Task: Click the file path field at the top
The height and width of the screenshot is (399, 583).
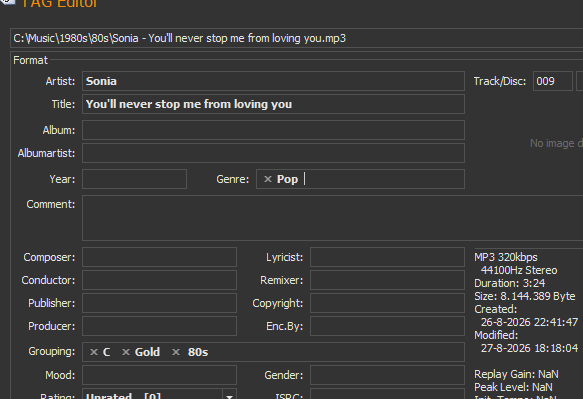Action: 296,38
